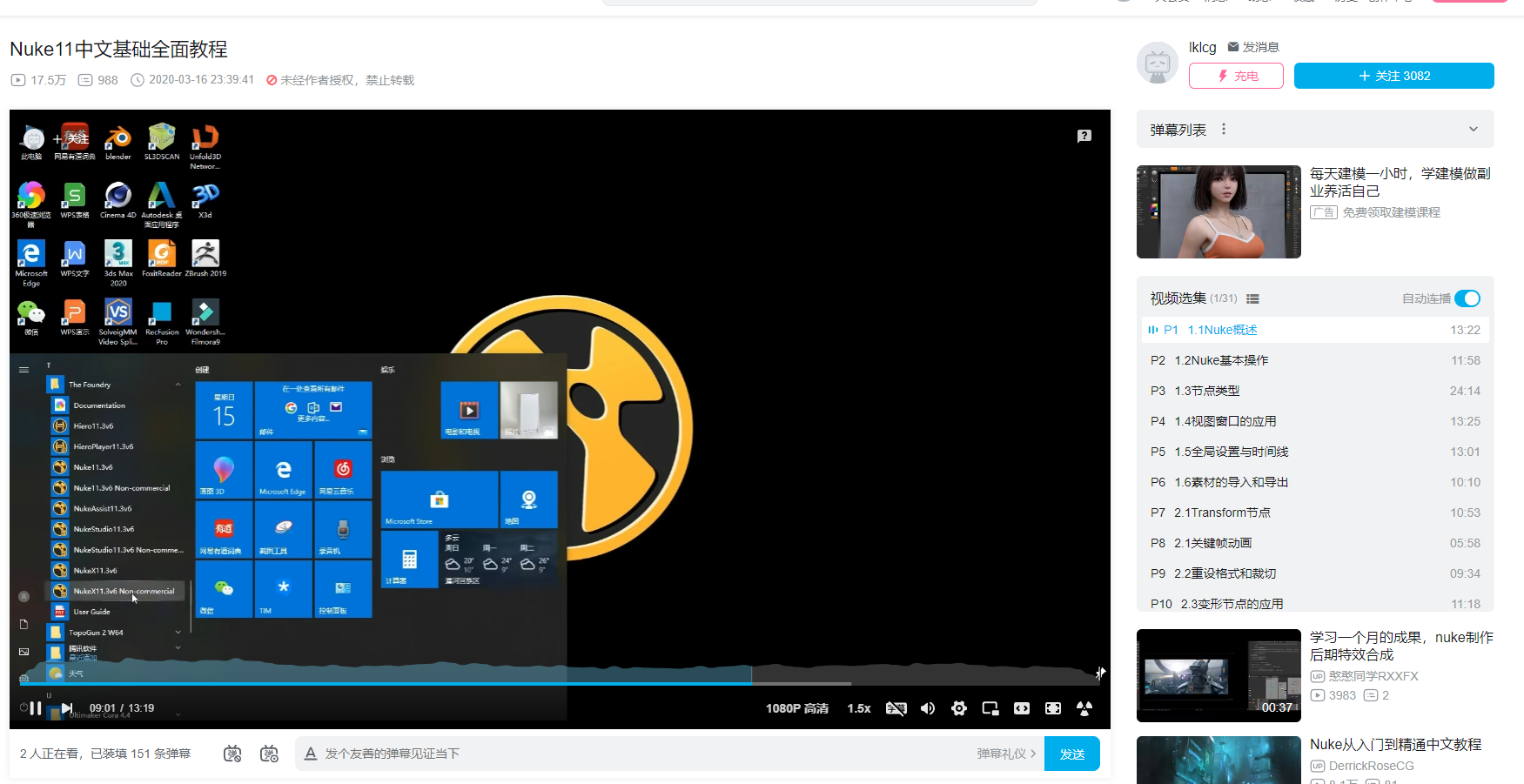
Task: Open 网易云音乐 tile in Start menu
Action: 343,470
